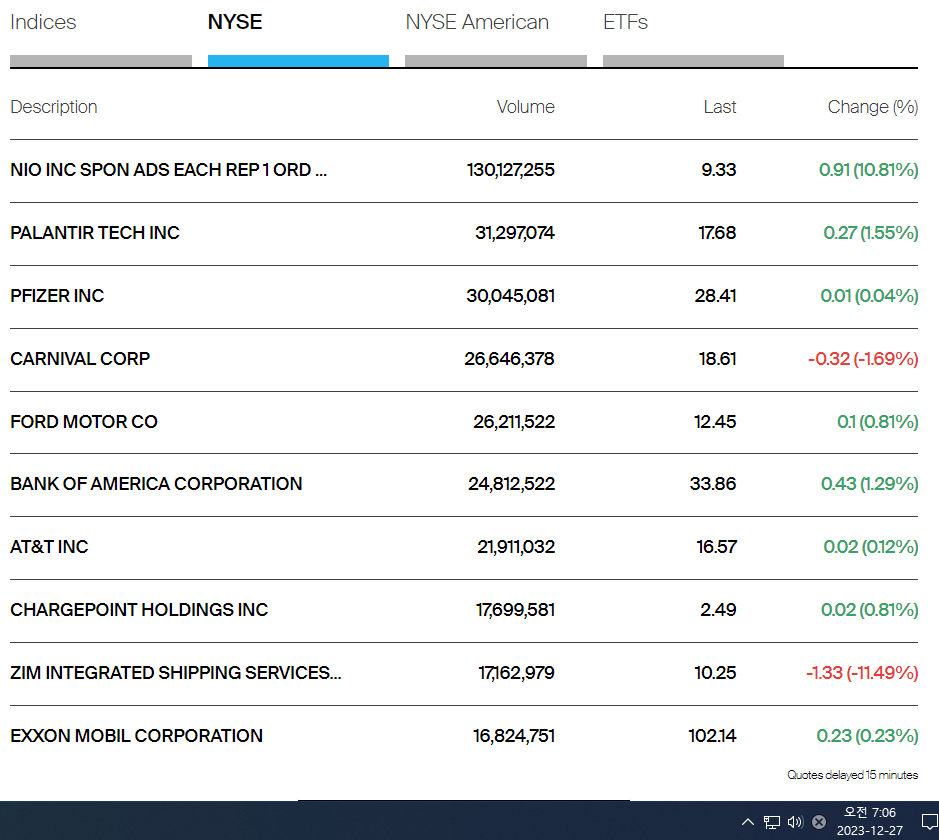
Task: Click the Last column header
Action: click(x=719, y=107)
